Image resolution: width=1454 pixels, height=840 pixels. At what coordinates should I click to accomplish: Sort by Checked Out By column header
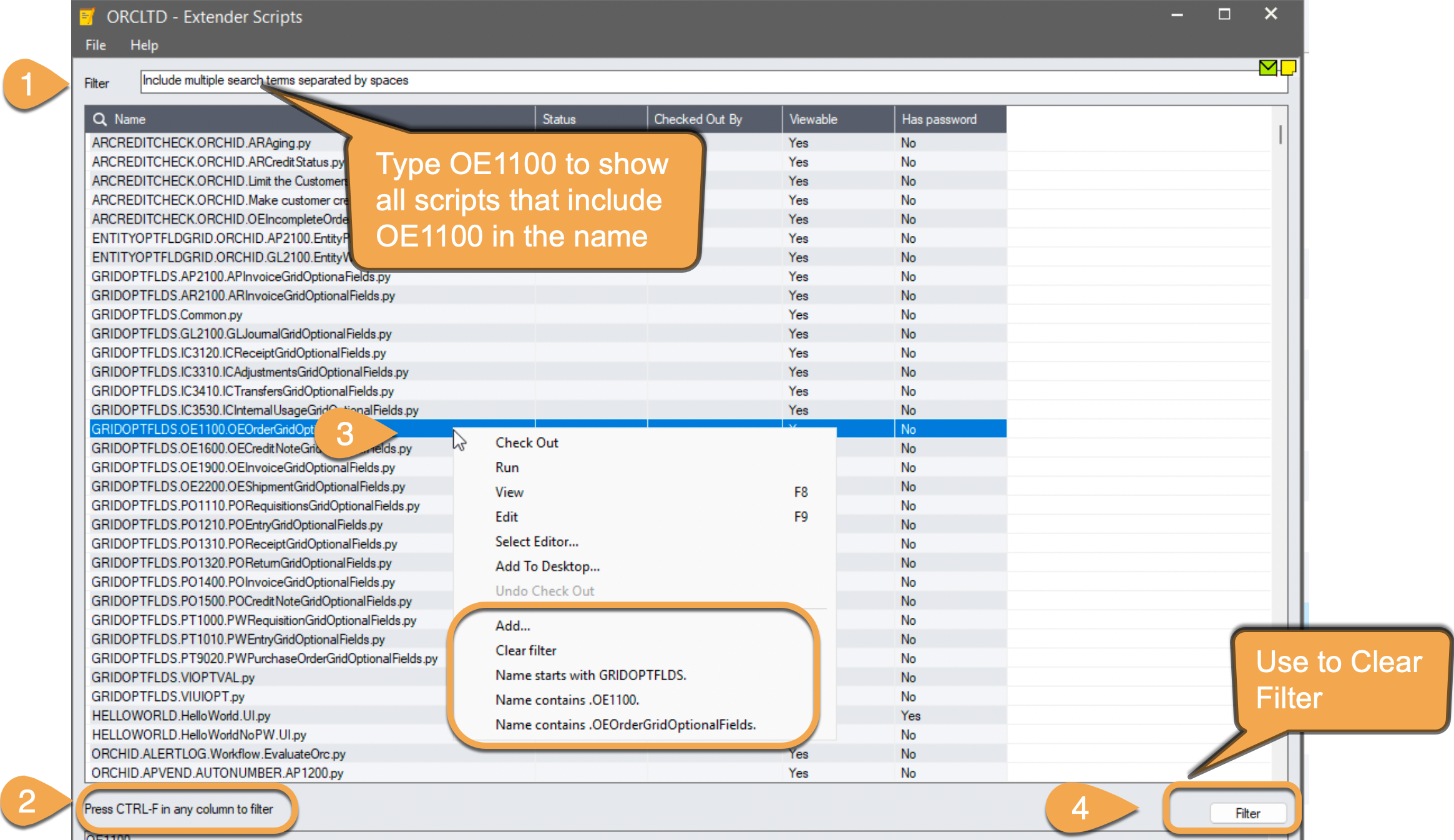(715, 119)
